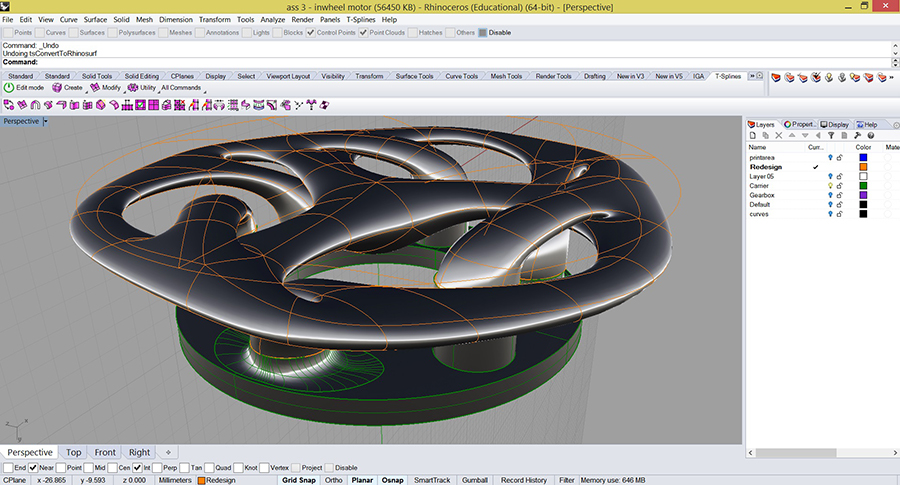The width and height of the screenshot is (900, 485).
Task: Uncheck the Near osnap checkbox
Action: click(34, 467)
